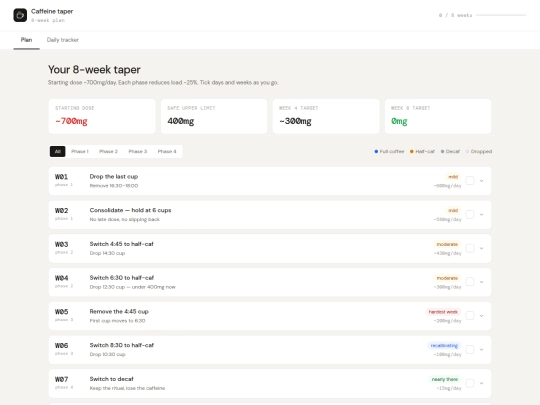Expand the W04 Switch 6:30 row chevron

point(481,282)
